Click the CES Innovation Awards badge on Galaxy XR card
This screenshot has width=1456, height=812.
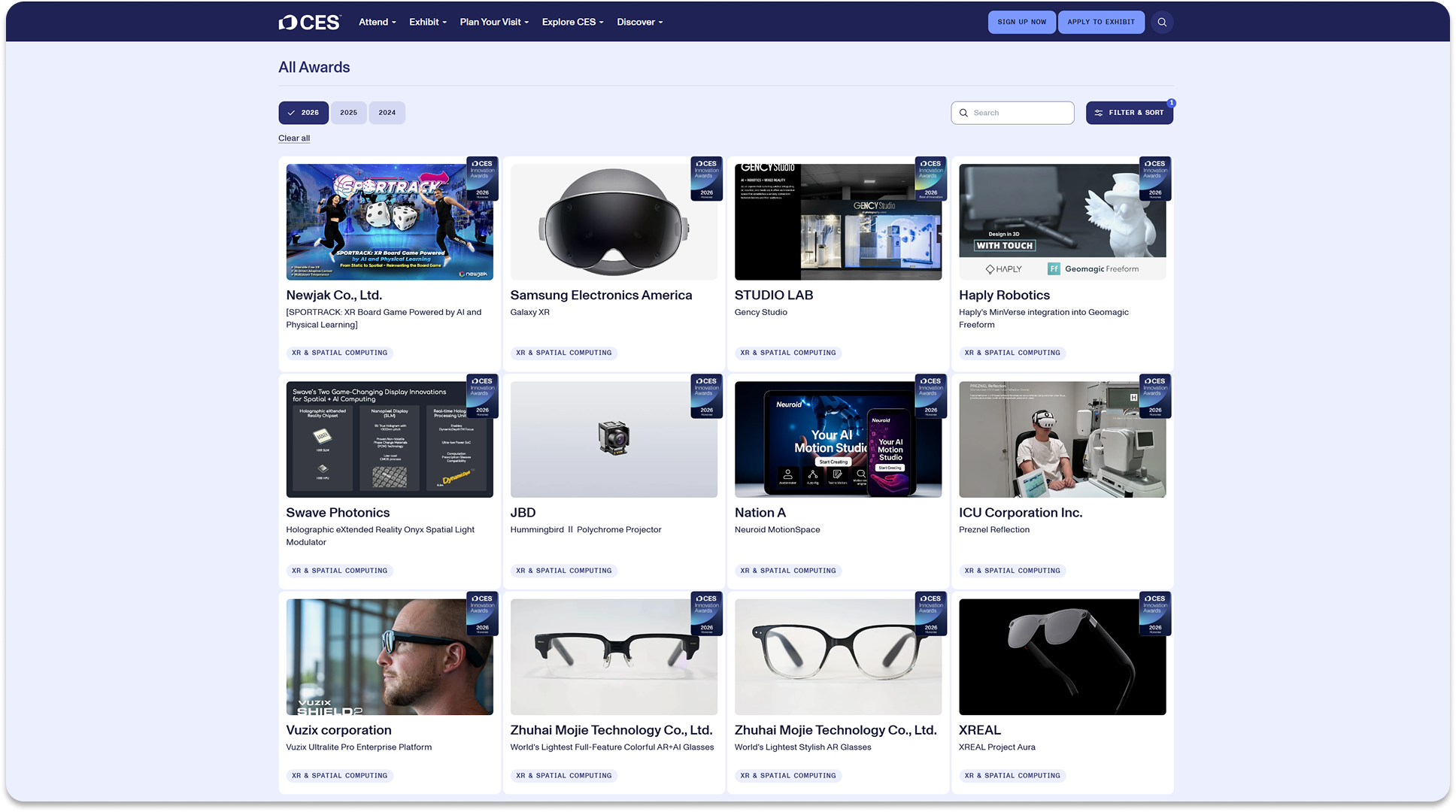pos(706,179)
